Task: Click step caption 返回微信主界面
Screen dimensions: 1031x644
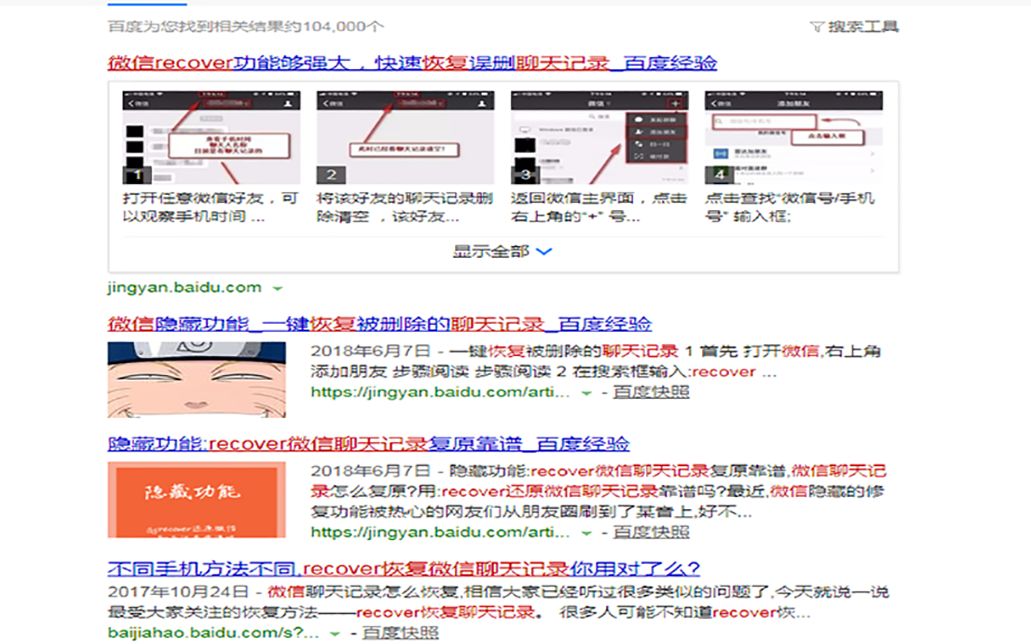Action: [599, 207]
